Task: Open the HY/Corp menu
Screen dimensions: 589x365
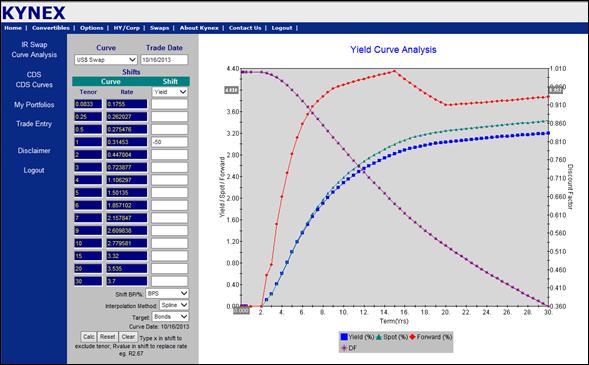Action: (x=127, y=28)
